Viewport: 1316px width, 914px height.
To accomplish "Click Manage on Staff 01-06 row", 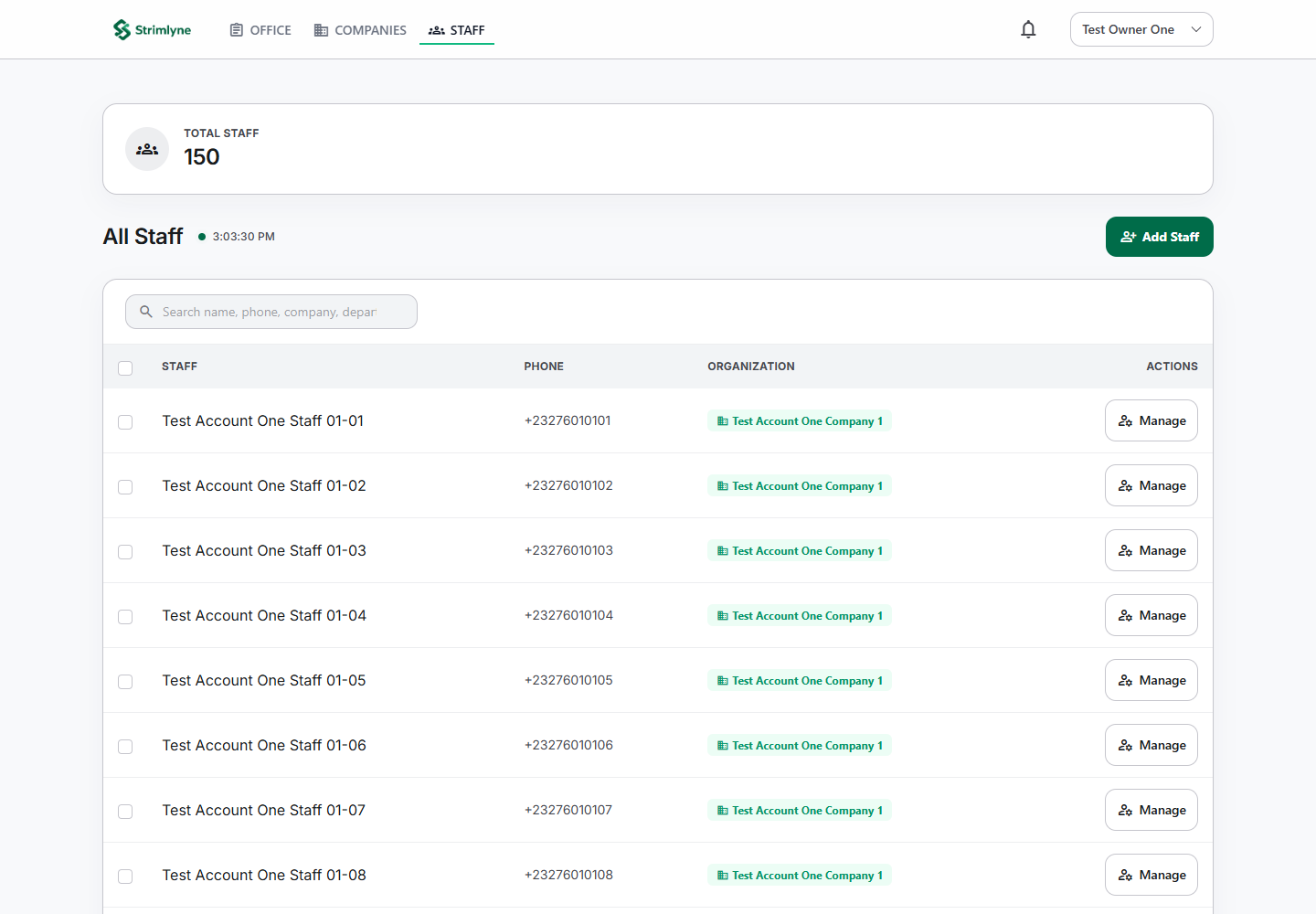I will pyautogui.click(x=1151, y=745).
